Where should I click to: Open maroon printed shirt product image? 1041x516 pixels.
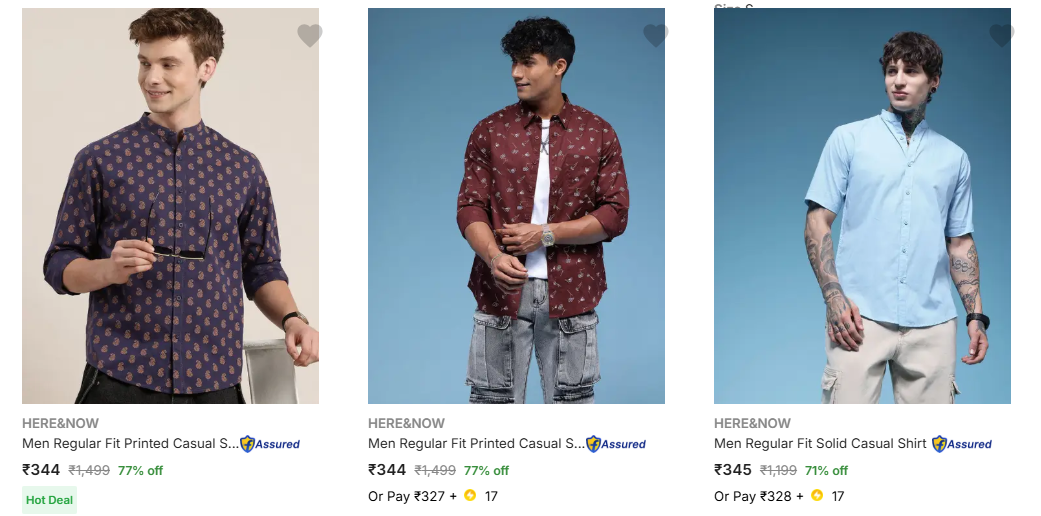pyautogui.click(x=516, y=206)
